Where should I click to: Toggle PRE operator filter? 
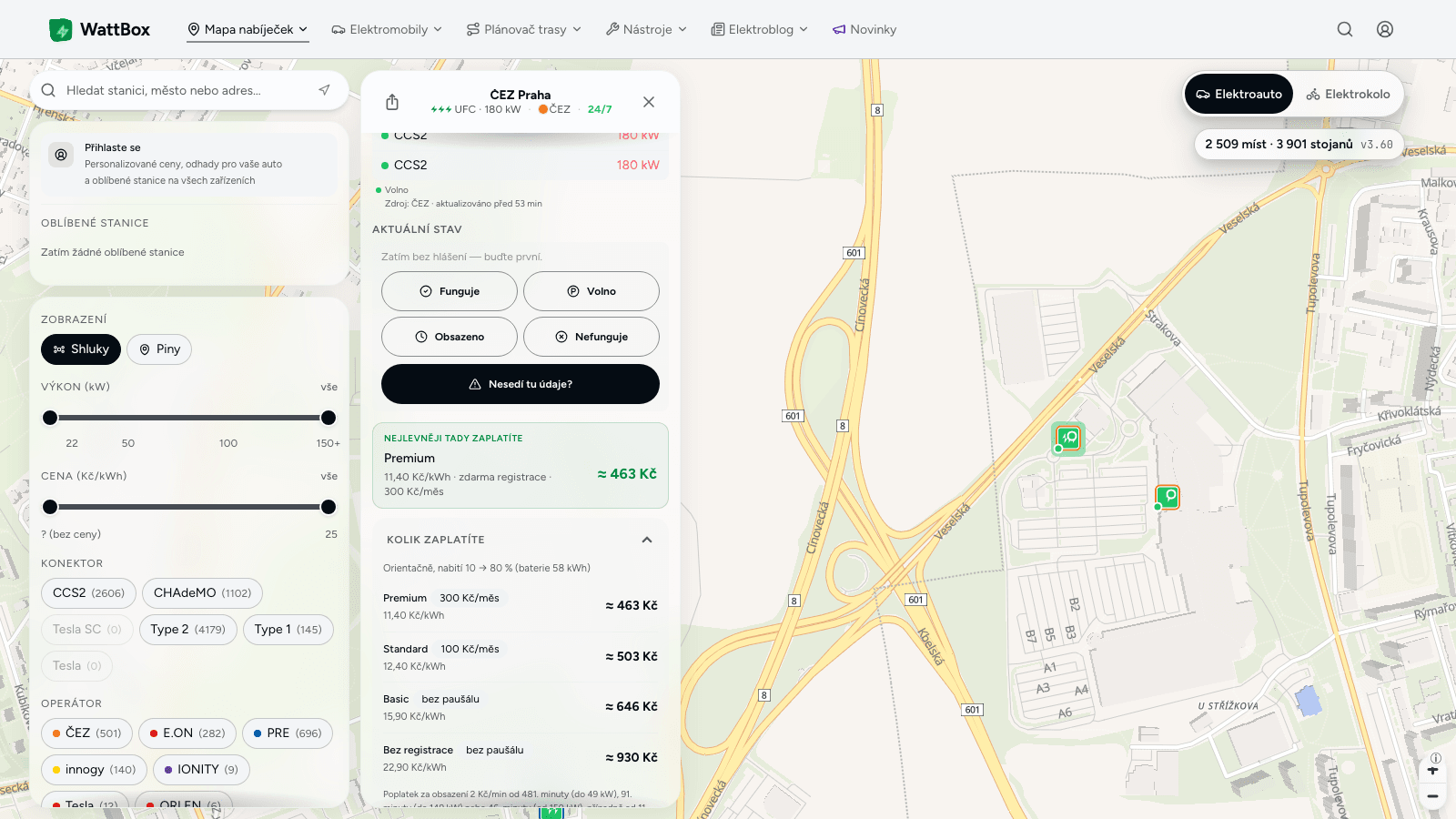(x=288, y=733)
